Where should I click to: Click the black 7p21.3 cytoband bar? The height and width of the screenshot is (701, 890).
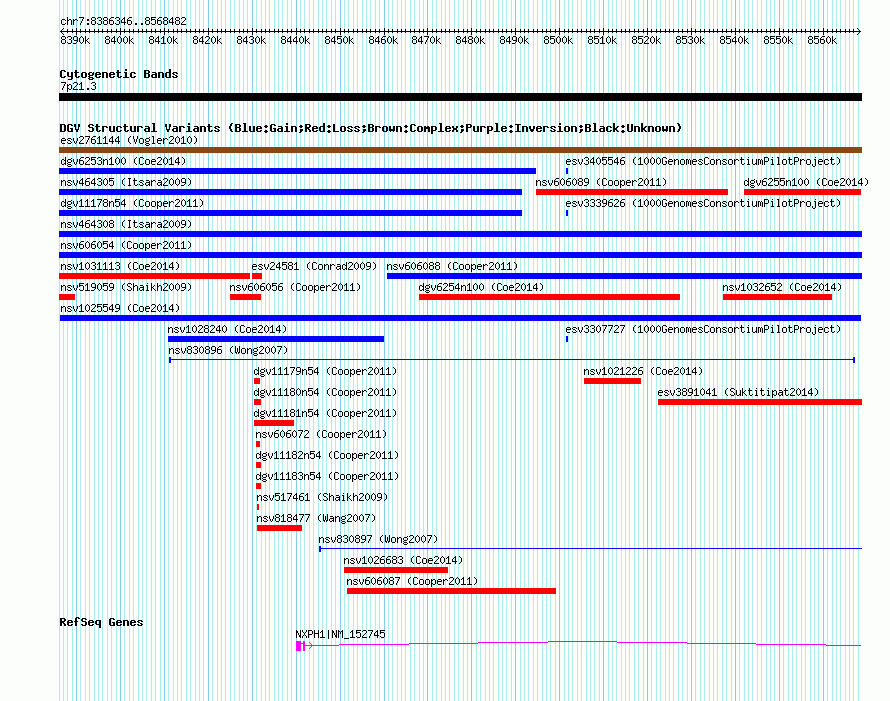(x=460, y=97)
